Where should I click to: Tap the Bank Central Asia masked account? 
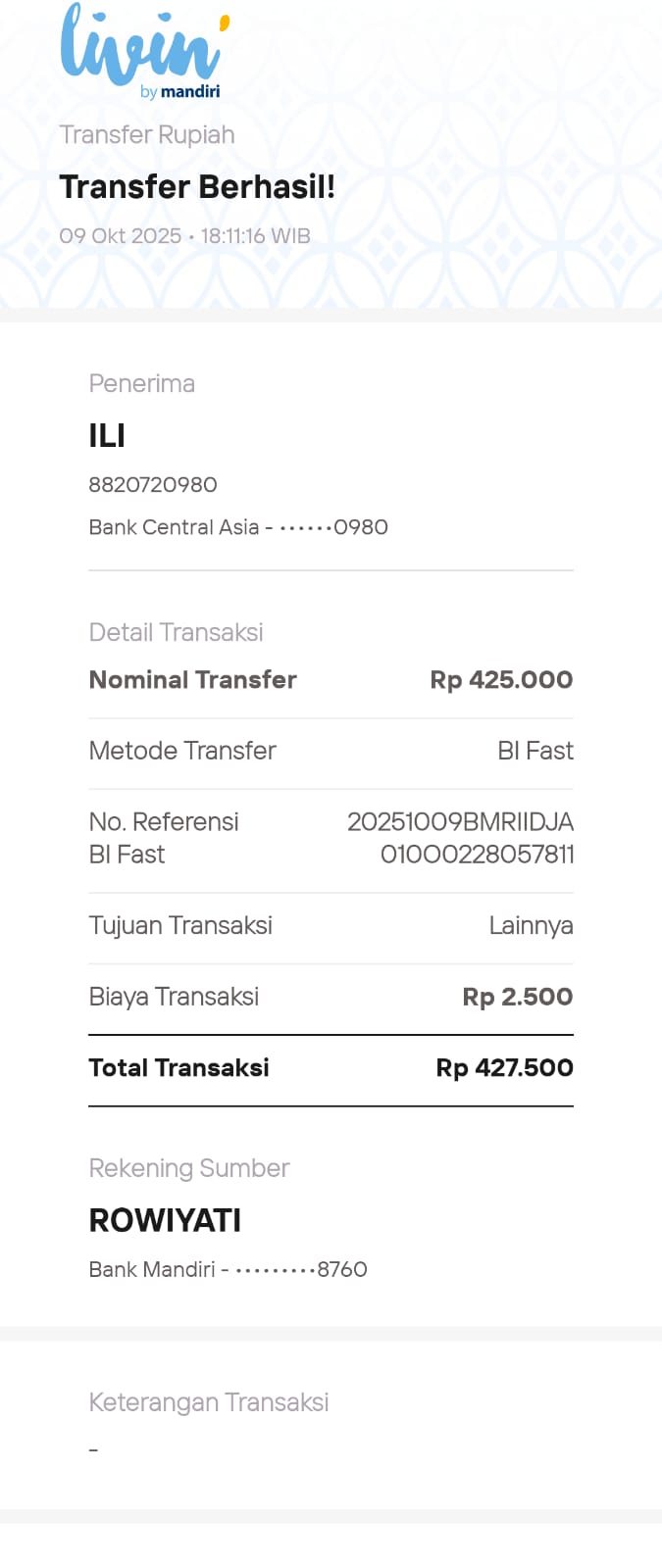tap(238, 527)
